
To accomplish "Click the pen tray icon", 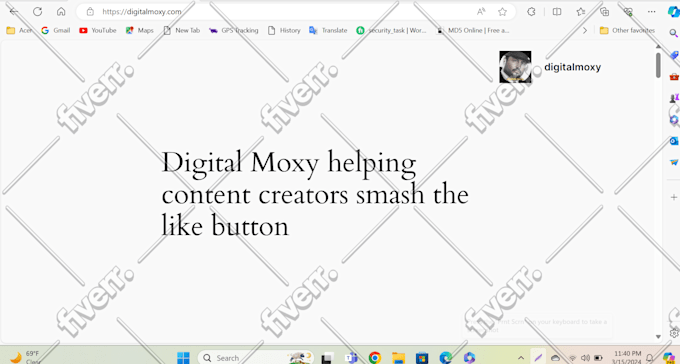I will 538,357.
